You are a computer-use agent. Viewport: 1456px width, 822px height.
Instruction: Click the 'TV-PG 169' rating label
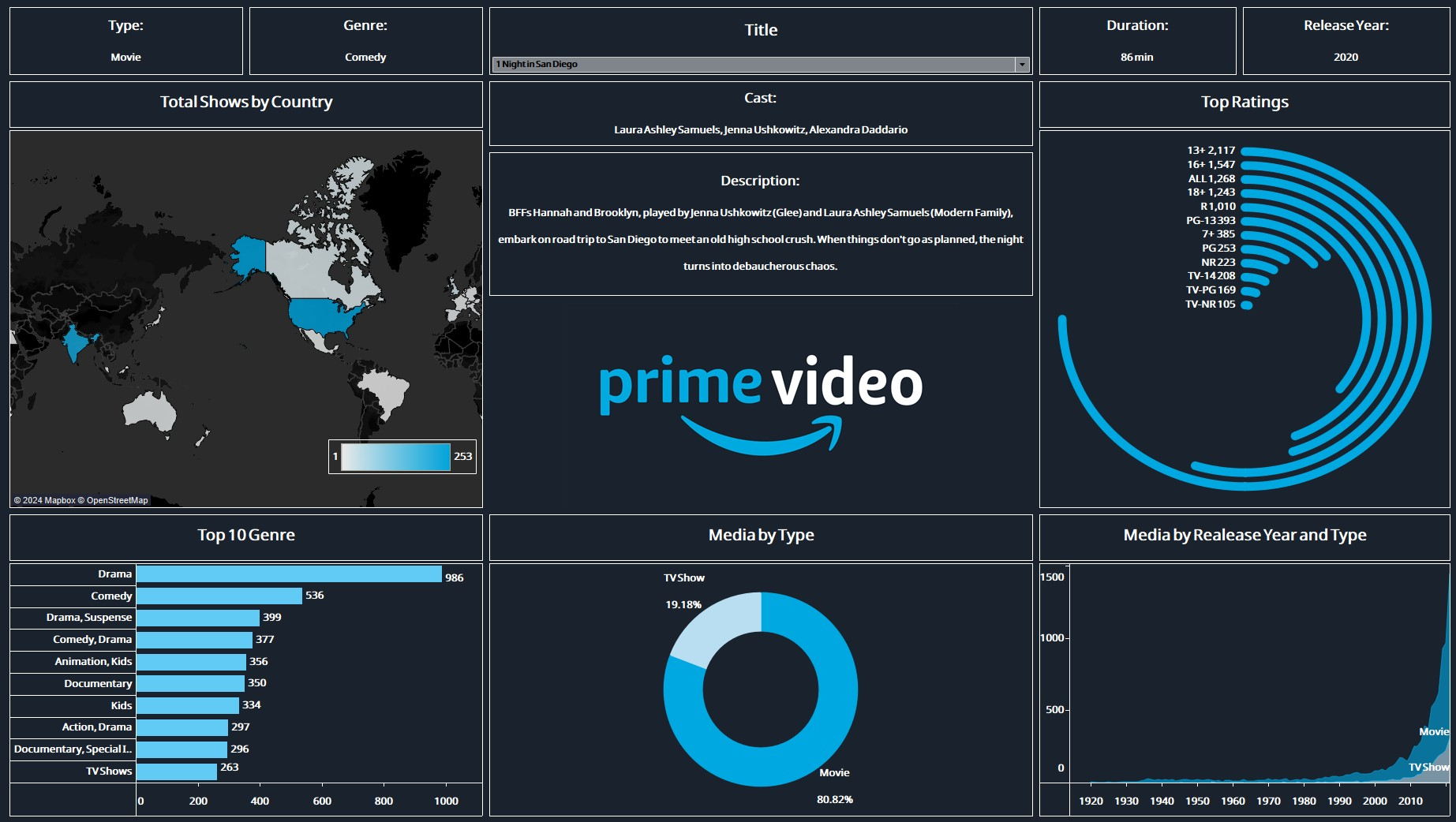tap(1211, 290)
